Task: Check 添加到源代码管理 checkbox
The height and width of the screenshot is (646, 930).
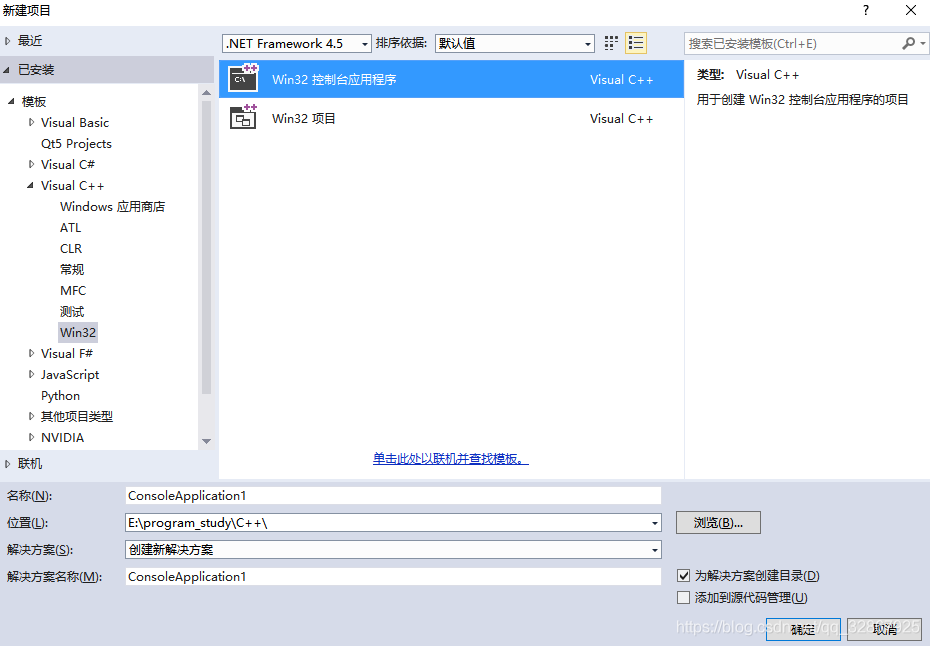Action: coord(683,597)
